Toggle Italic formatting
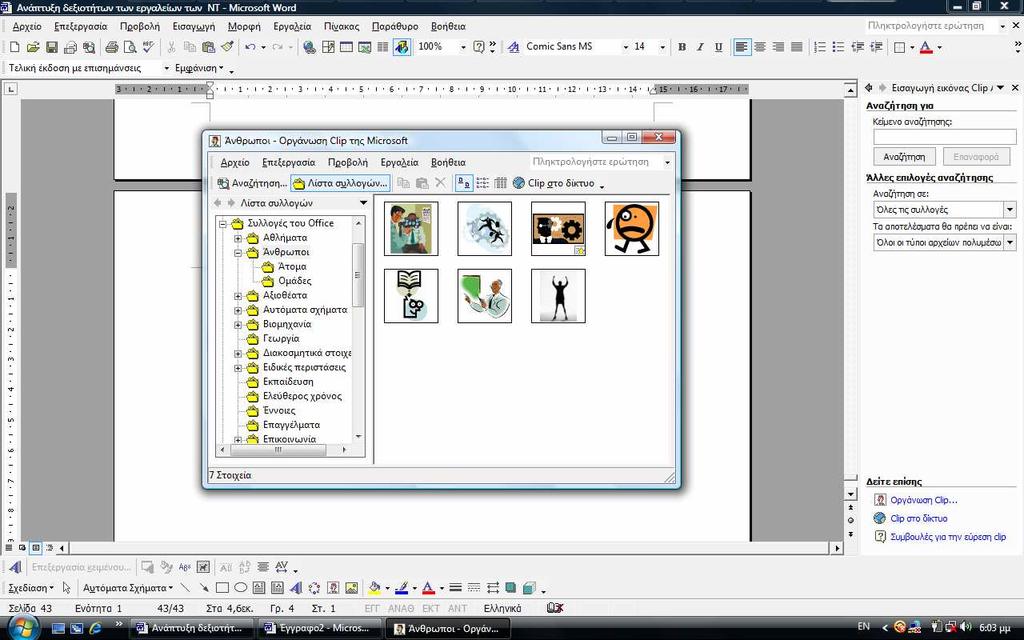 (x=700, y=47)
